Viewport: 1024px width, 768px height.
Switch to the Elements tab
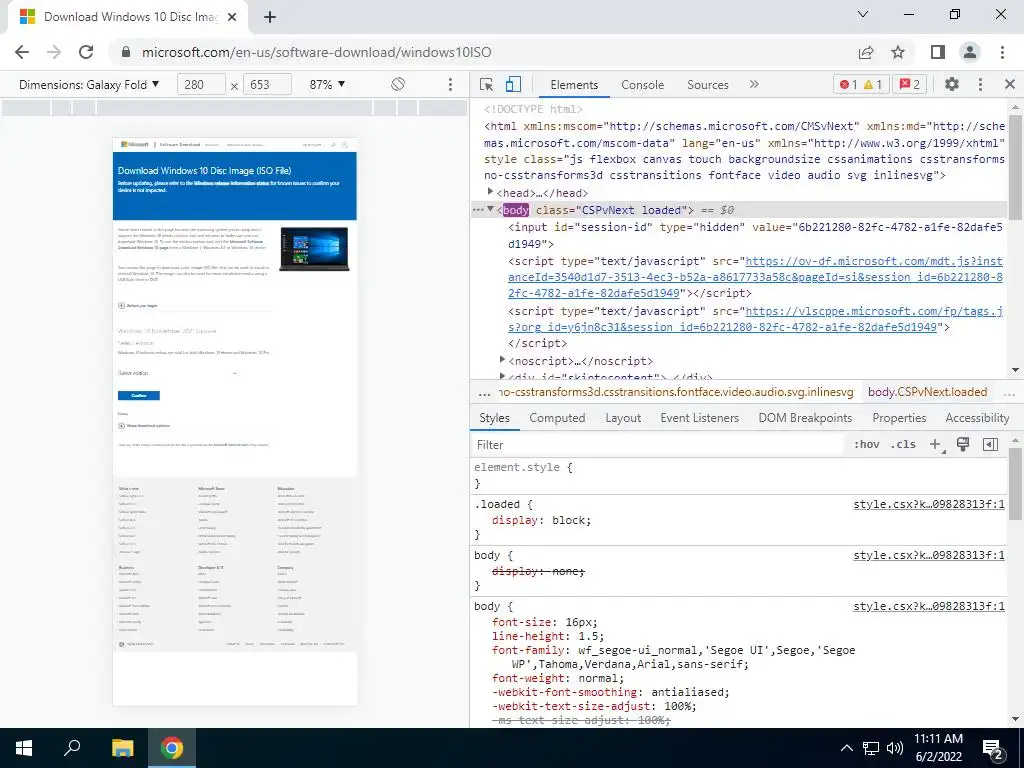point(574,85)
